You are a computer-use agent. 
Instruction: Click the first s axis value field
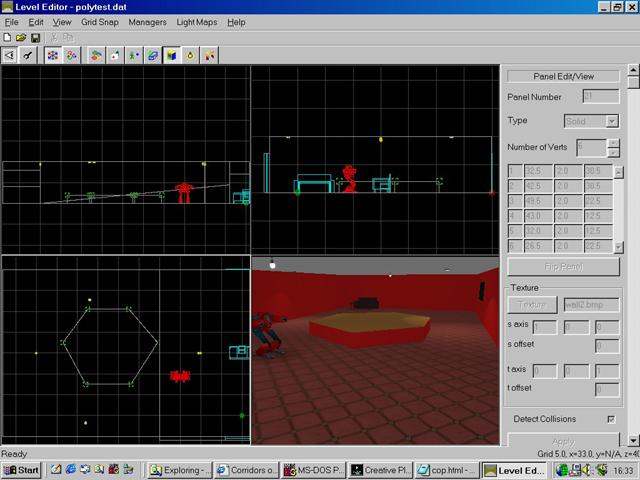coord(544,327)
